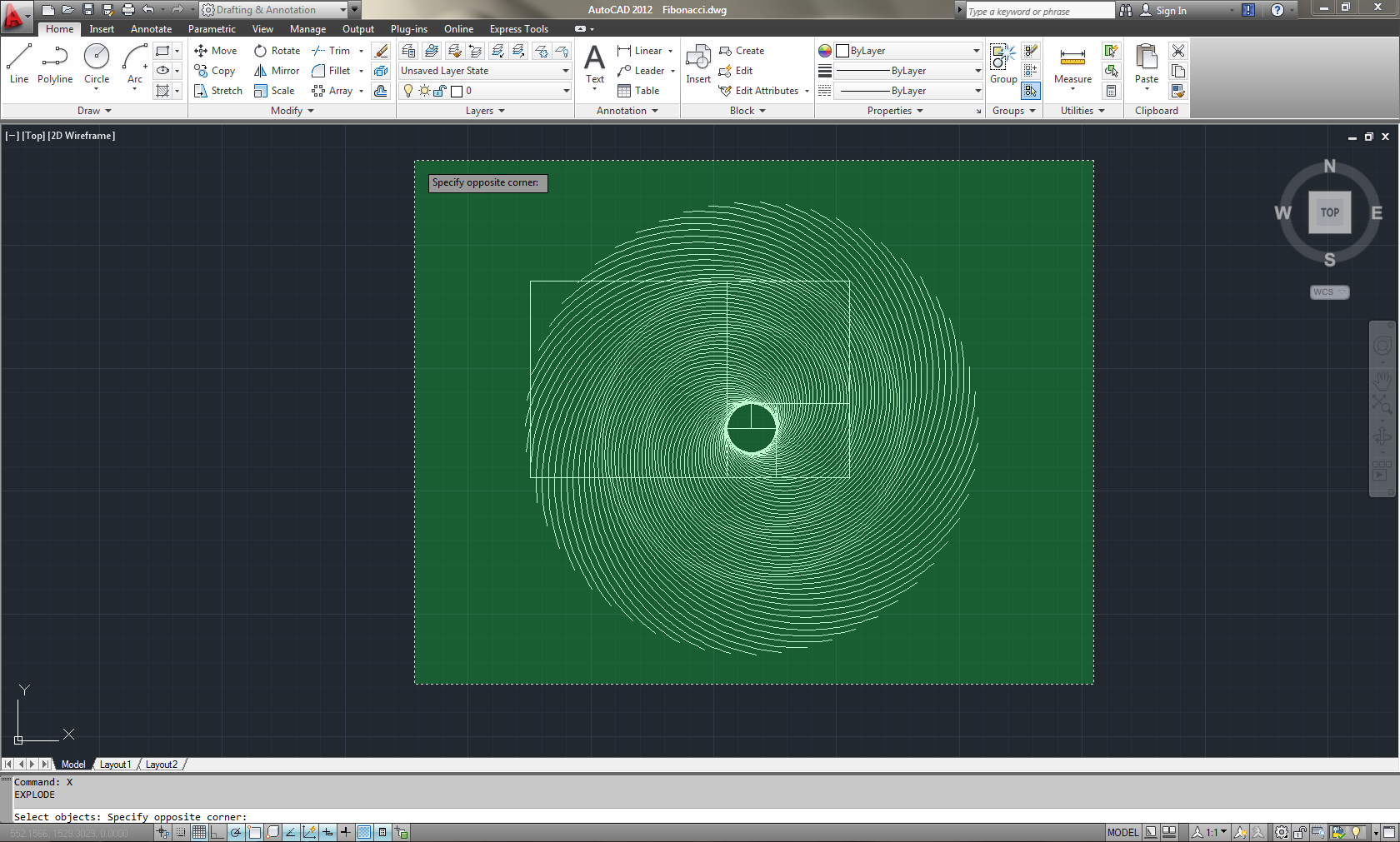The height and width of the screenshot is (842, 1400).
Task: Freeze layer 0 using the sun icon
Action: tap(423, 91)
